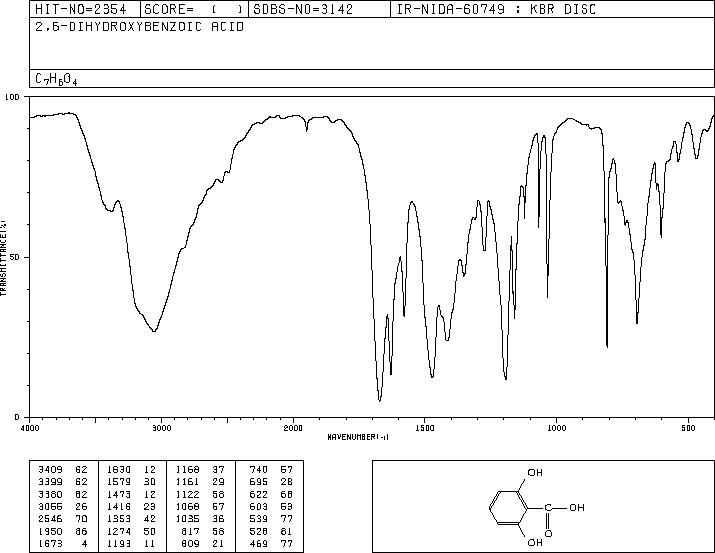Click the top OH group of the structure
Viewport: 715px width, 553px height.
click(x=535, y=473)
